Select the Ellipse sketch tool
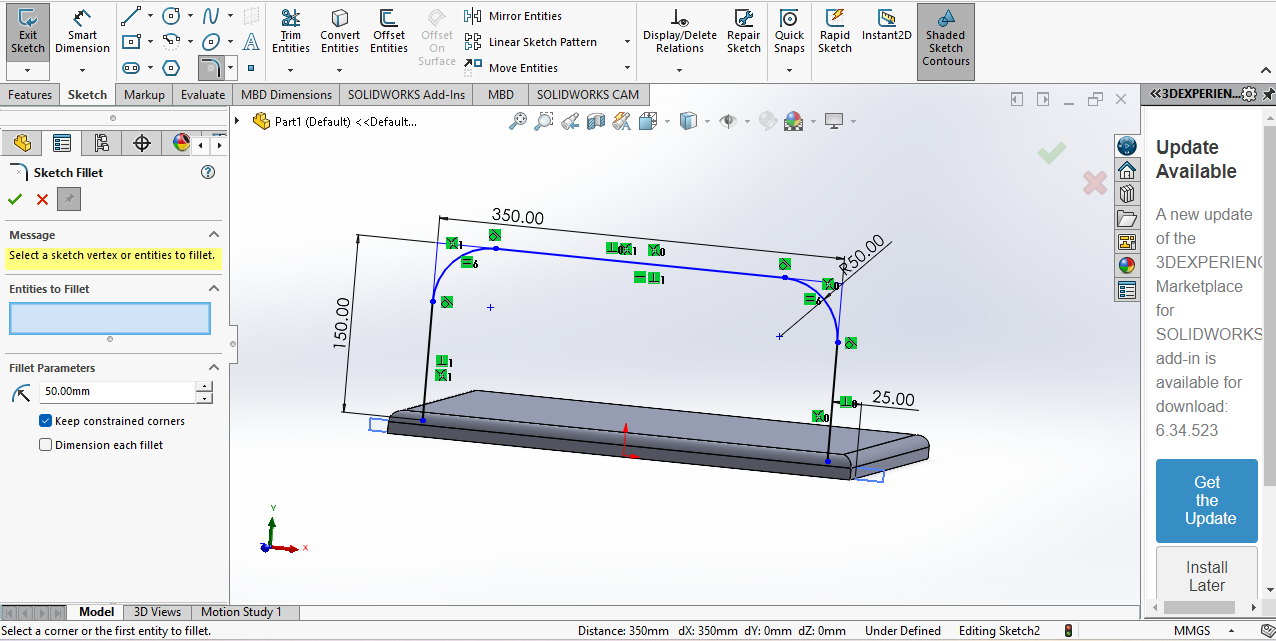 (x=211, y=42)
